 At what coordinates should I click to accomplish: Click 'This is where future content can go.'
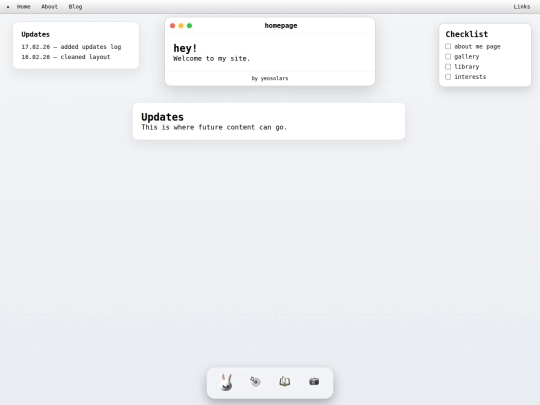click(x=214, y=127)
